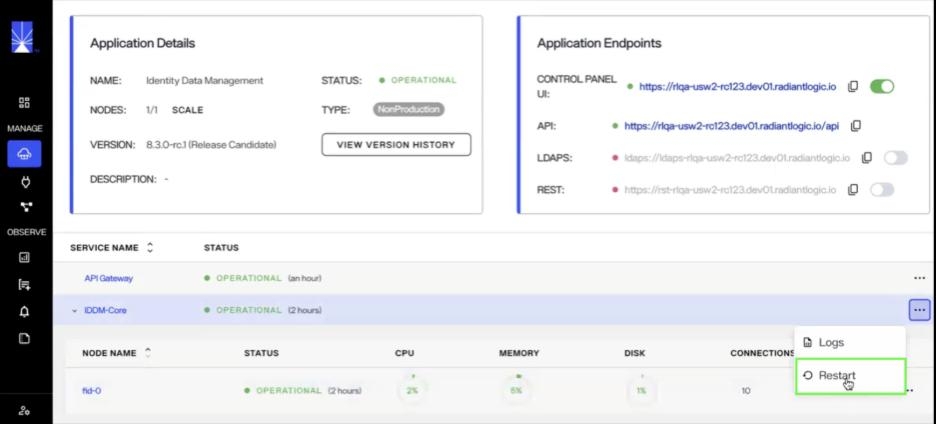Open the dashboard grid icon in sidebar
Screen dimensions: 936x424
point(24,103)
